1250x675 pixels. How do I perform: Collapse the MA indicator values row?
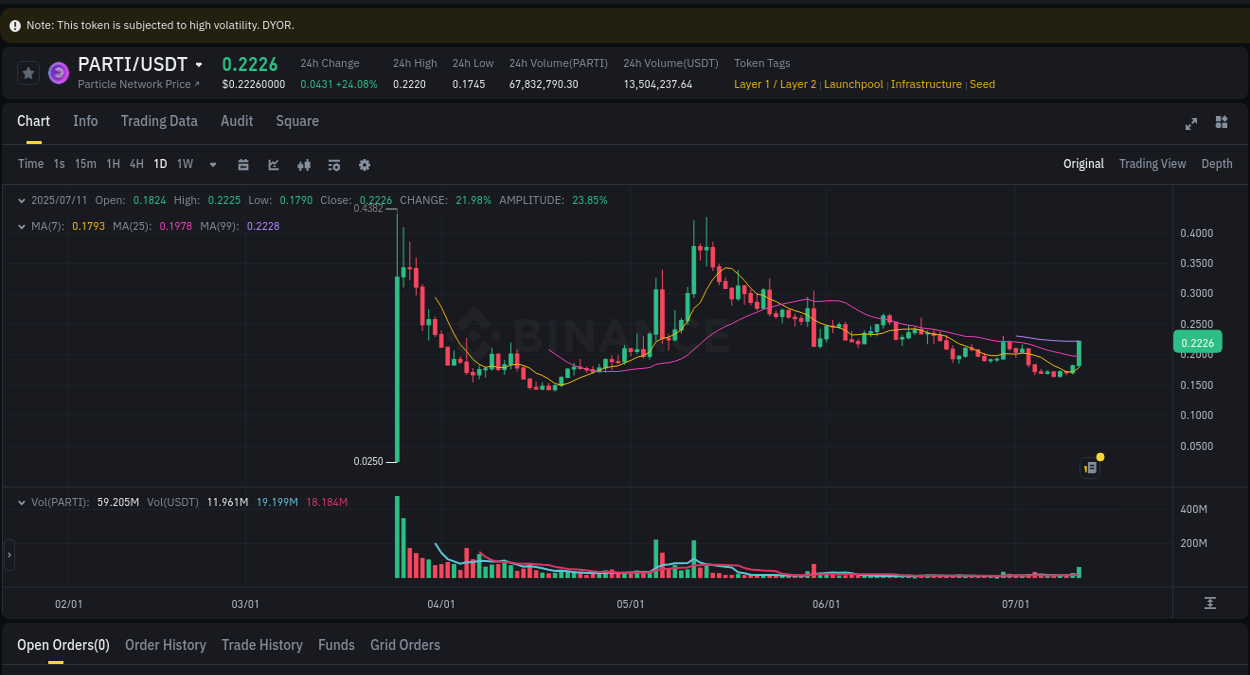20,226
